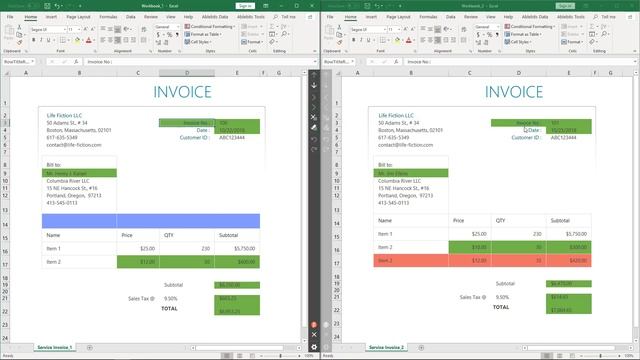Select red highlighted Item 3 row in Workbook 2
The image size is (640, 360).
click(482, 260)
